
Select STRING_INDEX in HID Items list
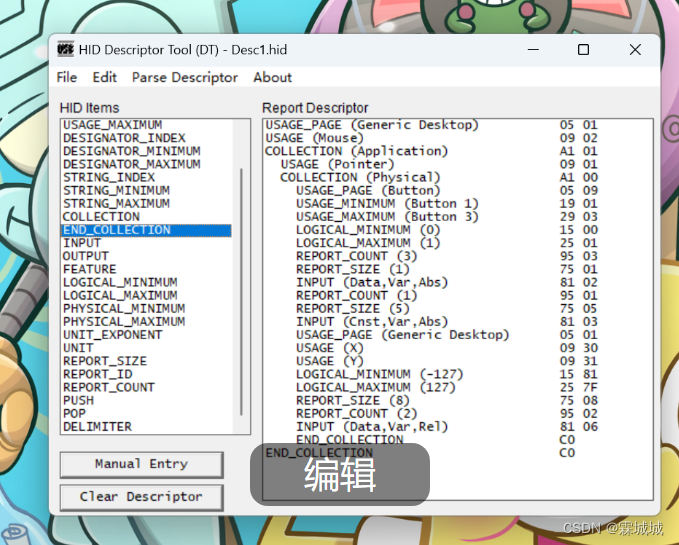(x=146, y=177)
